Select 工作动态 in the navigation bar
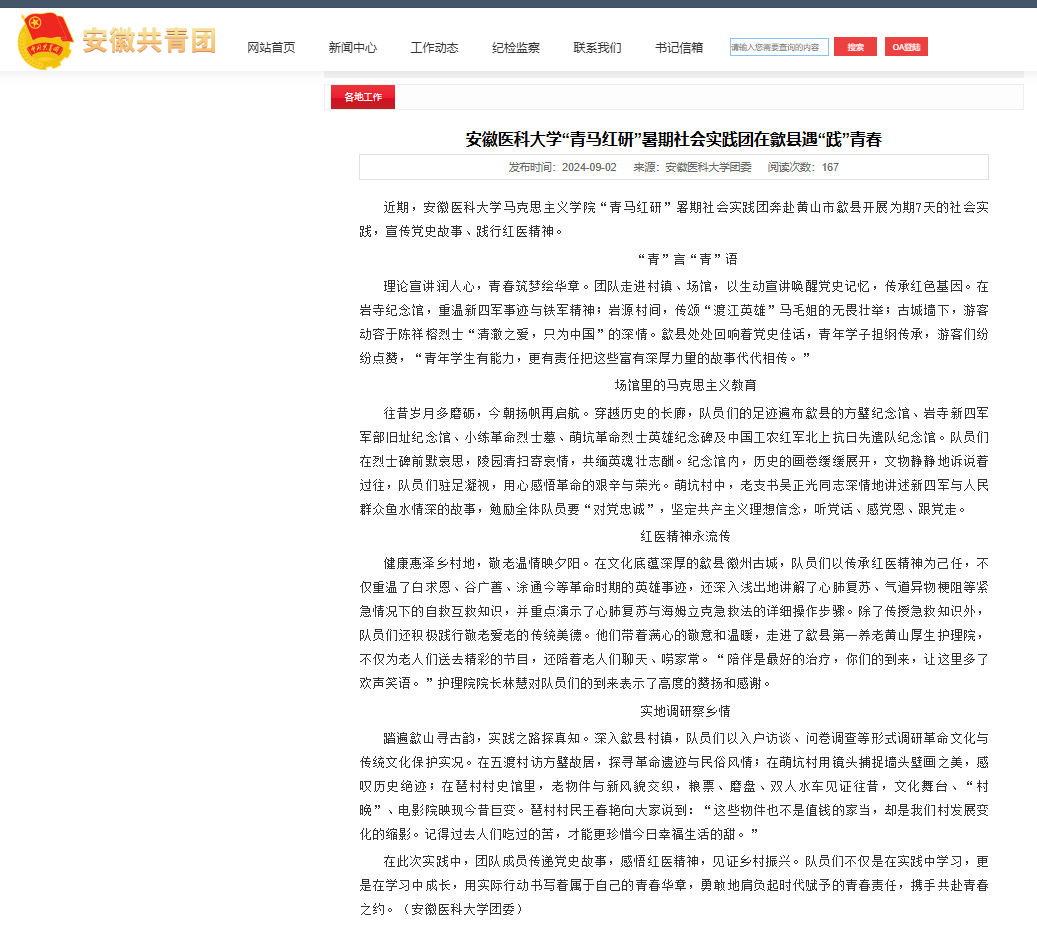Viewport: 1037px width, 932px height. coord(434,47)
